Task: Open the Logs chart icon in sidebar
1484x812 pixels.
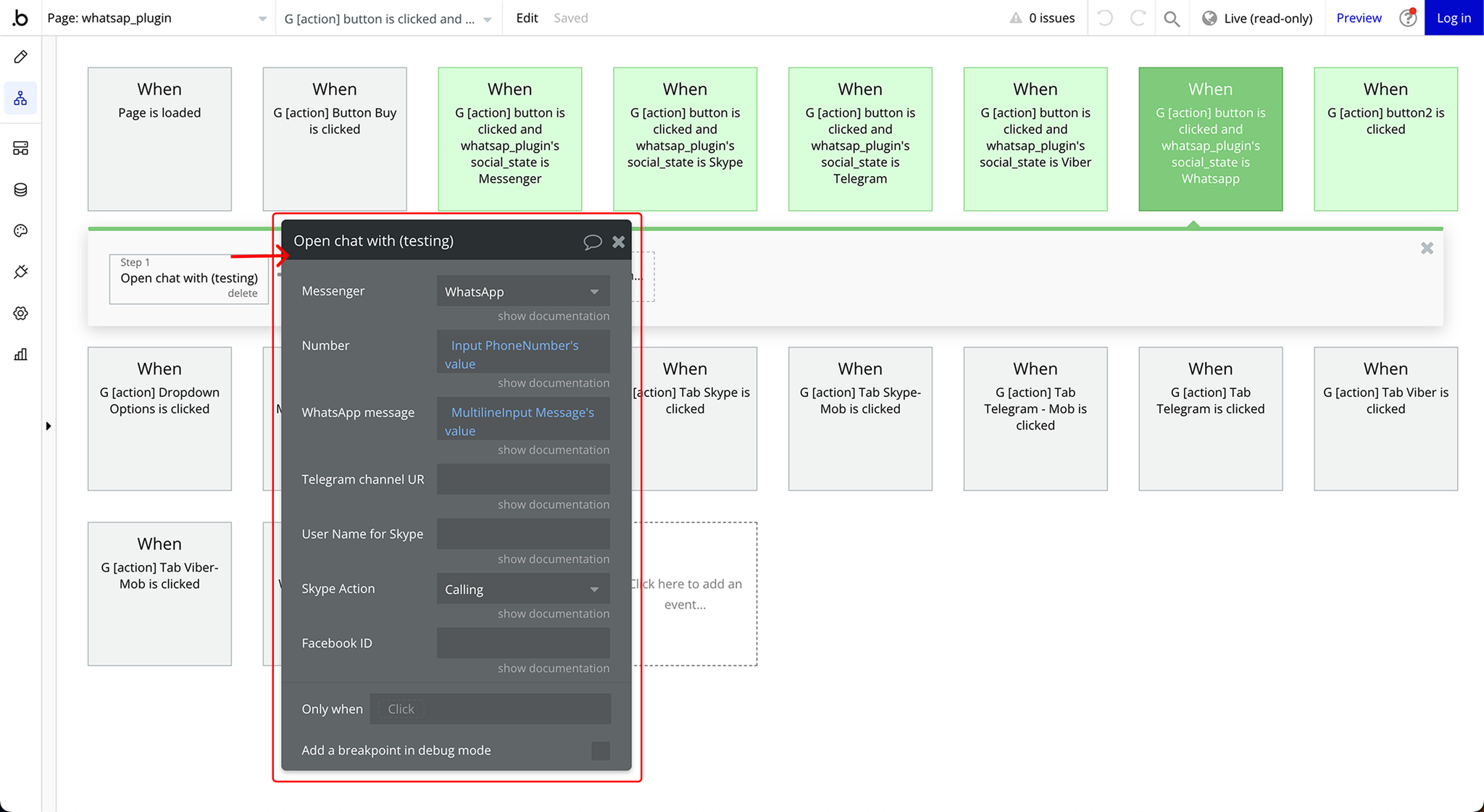Action: click(20, 354)
